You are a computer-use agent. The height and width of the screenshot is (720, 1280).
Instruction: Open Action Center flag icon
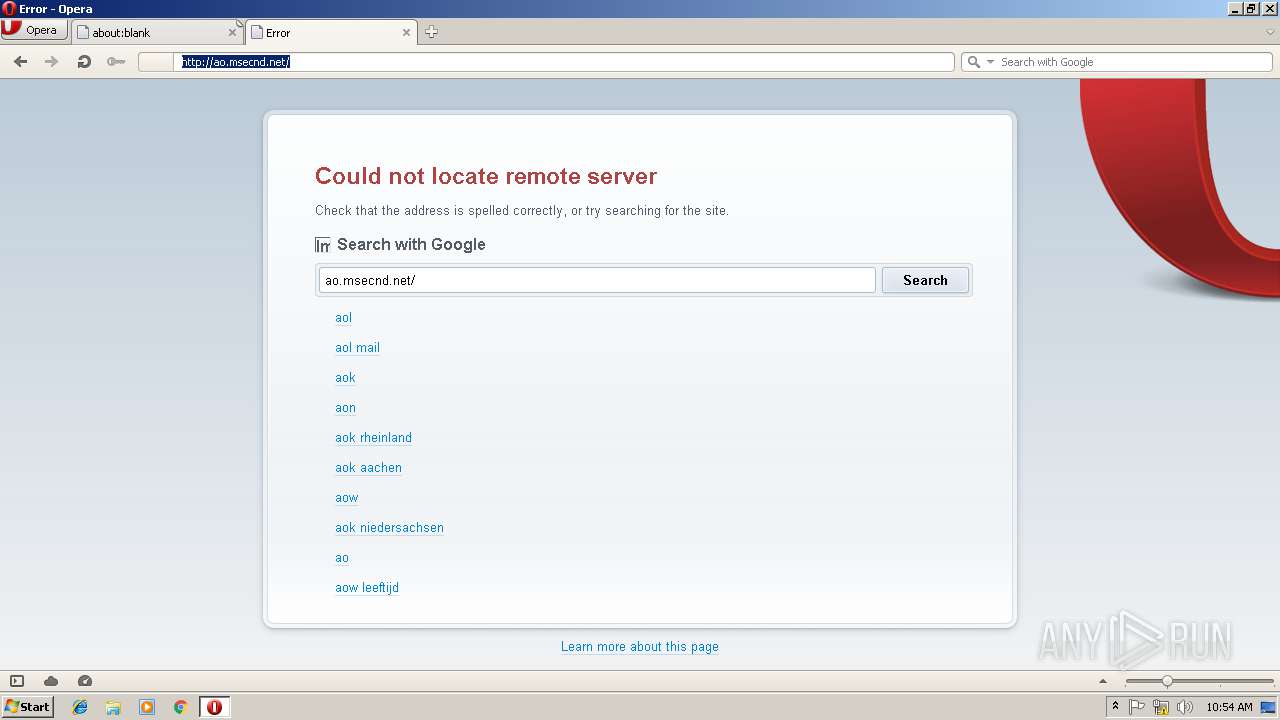(x=1137, y=707)
